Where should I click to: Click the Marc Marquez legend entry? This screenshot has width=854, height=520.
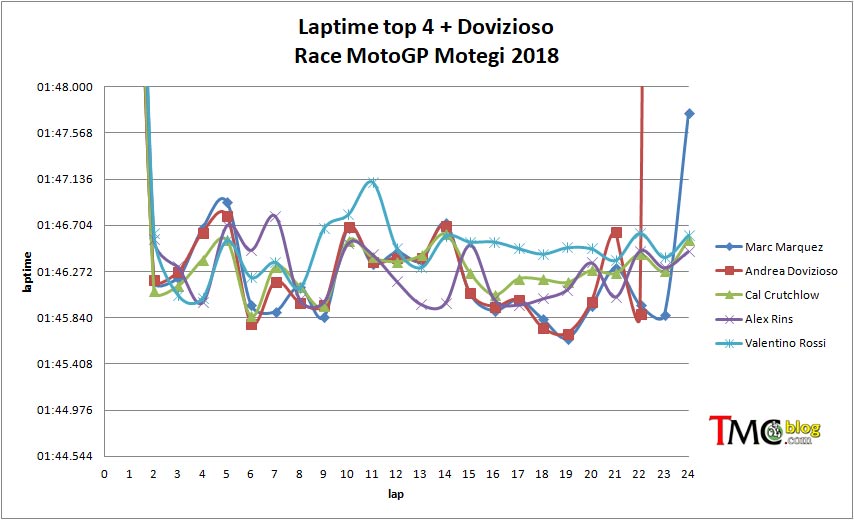[x=769, y=247]
